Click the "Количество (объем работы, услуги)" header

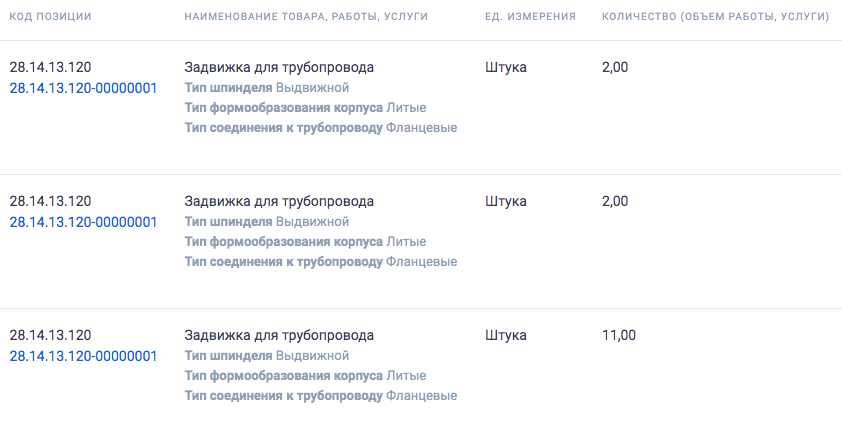pyautogui.click(x=716, y=17)
